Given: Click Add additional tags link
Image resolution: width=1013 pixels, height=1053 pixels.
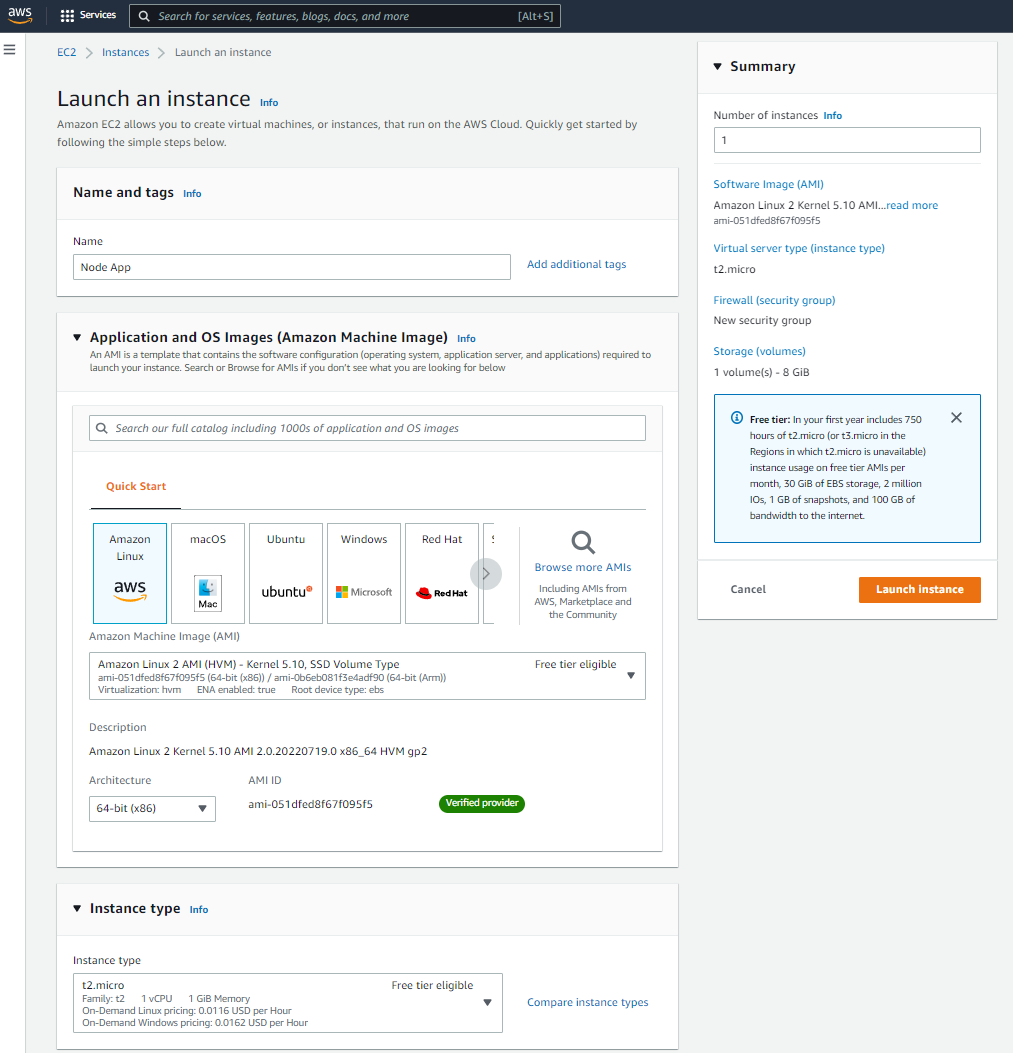Looking at the screenshot, I should click(576, 265).
